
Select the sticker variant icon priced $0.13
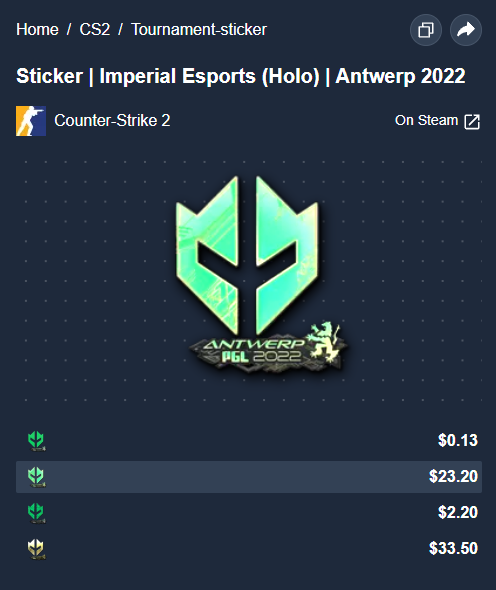click(36, 441)
